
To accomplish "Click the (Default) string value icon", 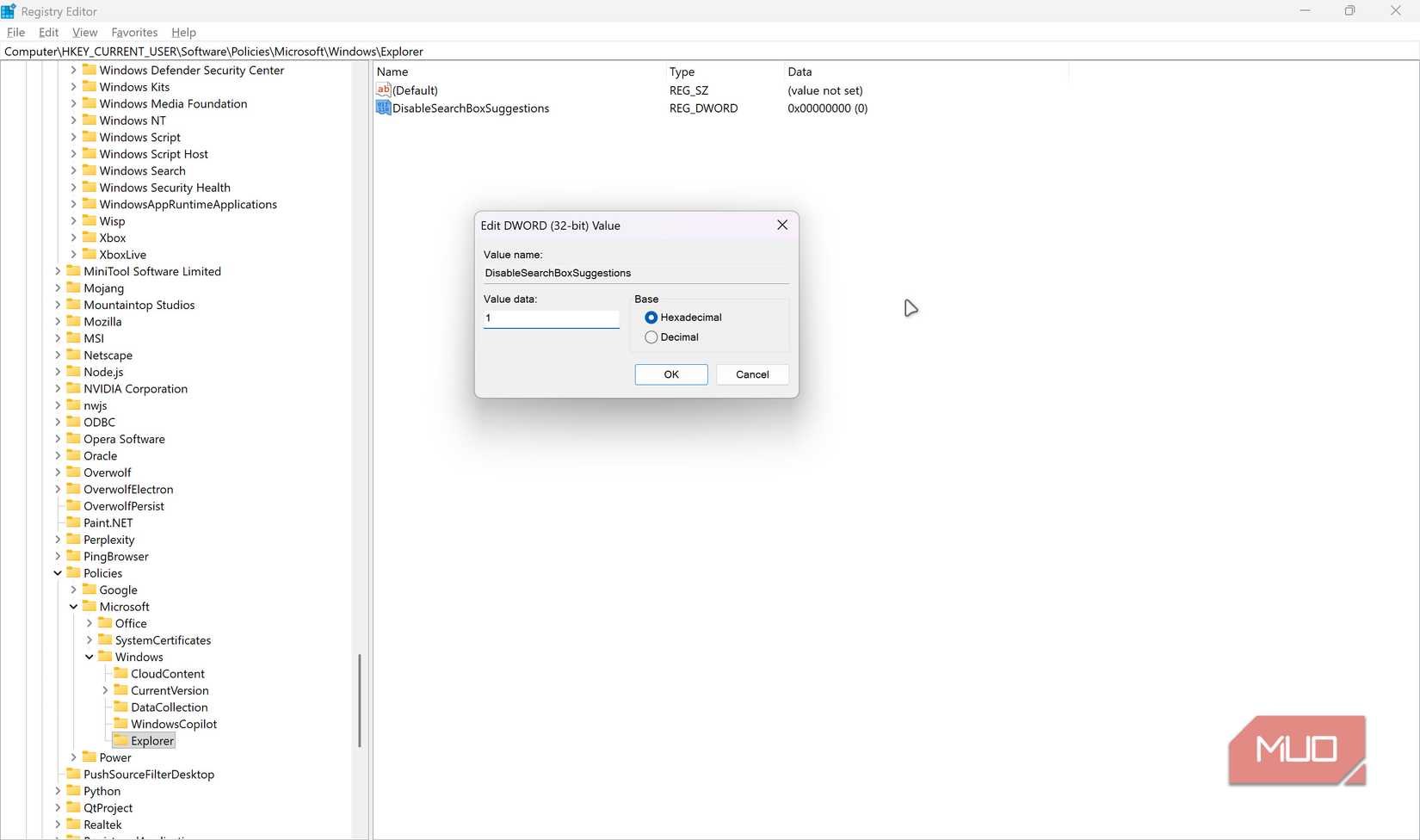I will pyautogui.click(x=384, y=90).
